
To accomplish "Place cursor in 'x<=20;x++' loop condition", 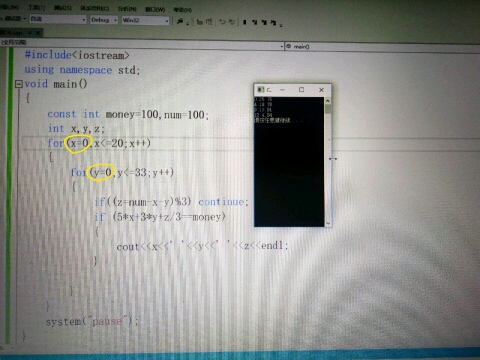I will (x=122, y=143).
